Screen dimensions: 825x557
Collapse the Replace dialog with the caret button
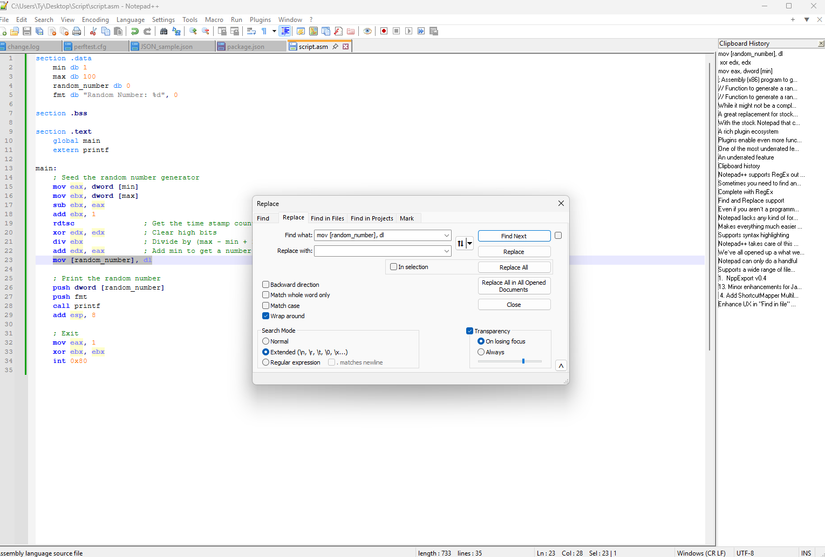(x=561, y=366)
